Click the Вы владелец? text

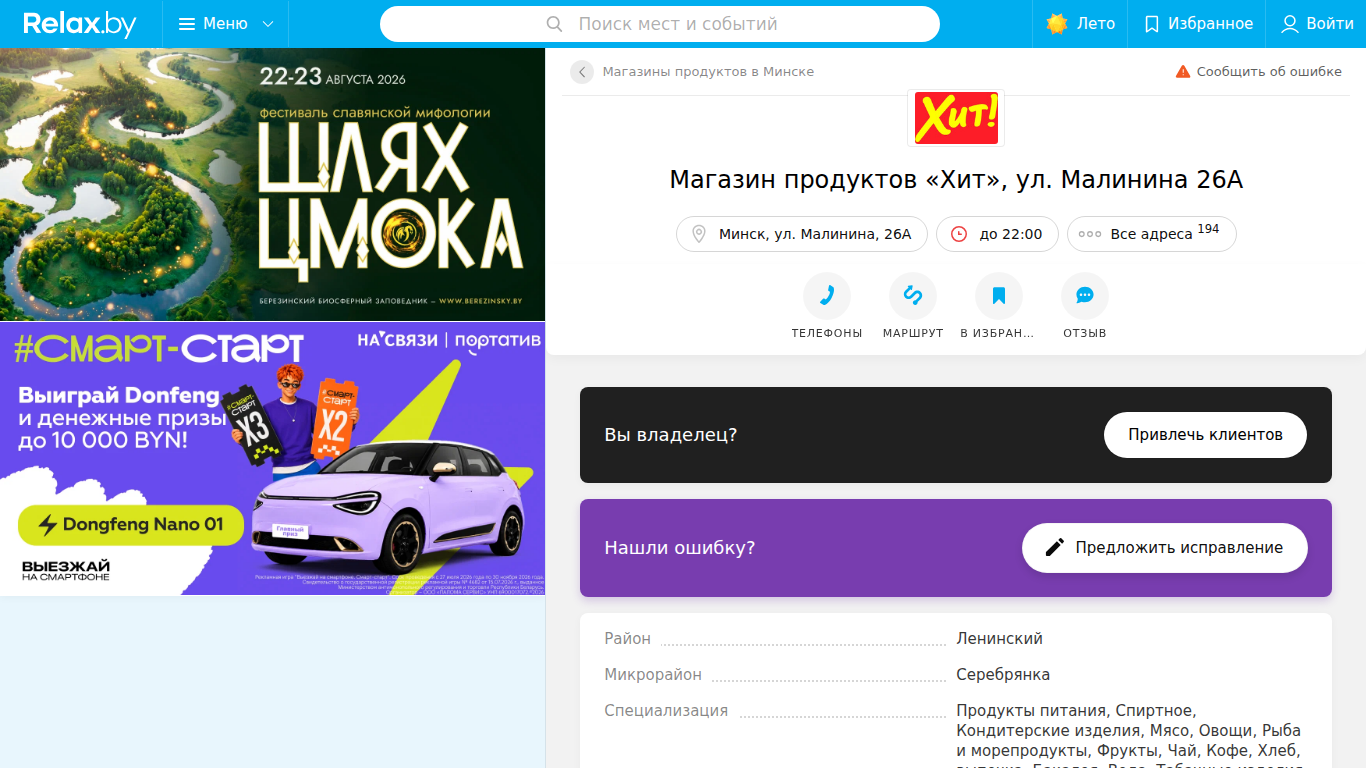(x=671, y=435)
